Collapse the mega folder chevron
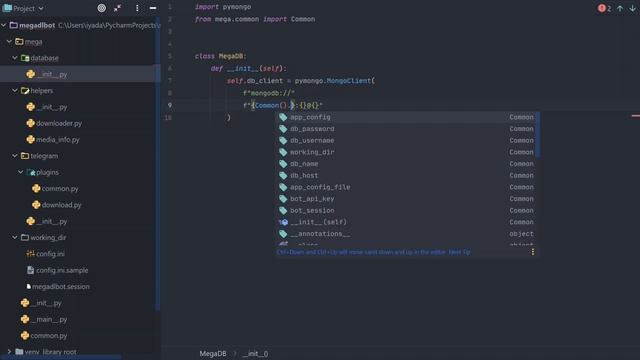Screen dimensions: 640x360 coord(9,42)
